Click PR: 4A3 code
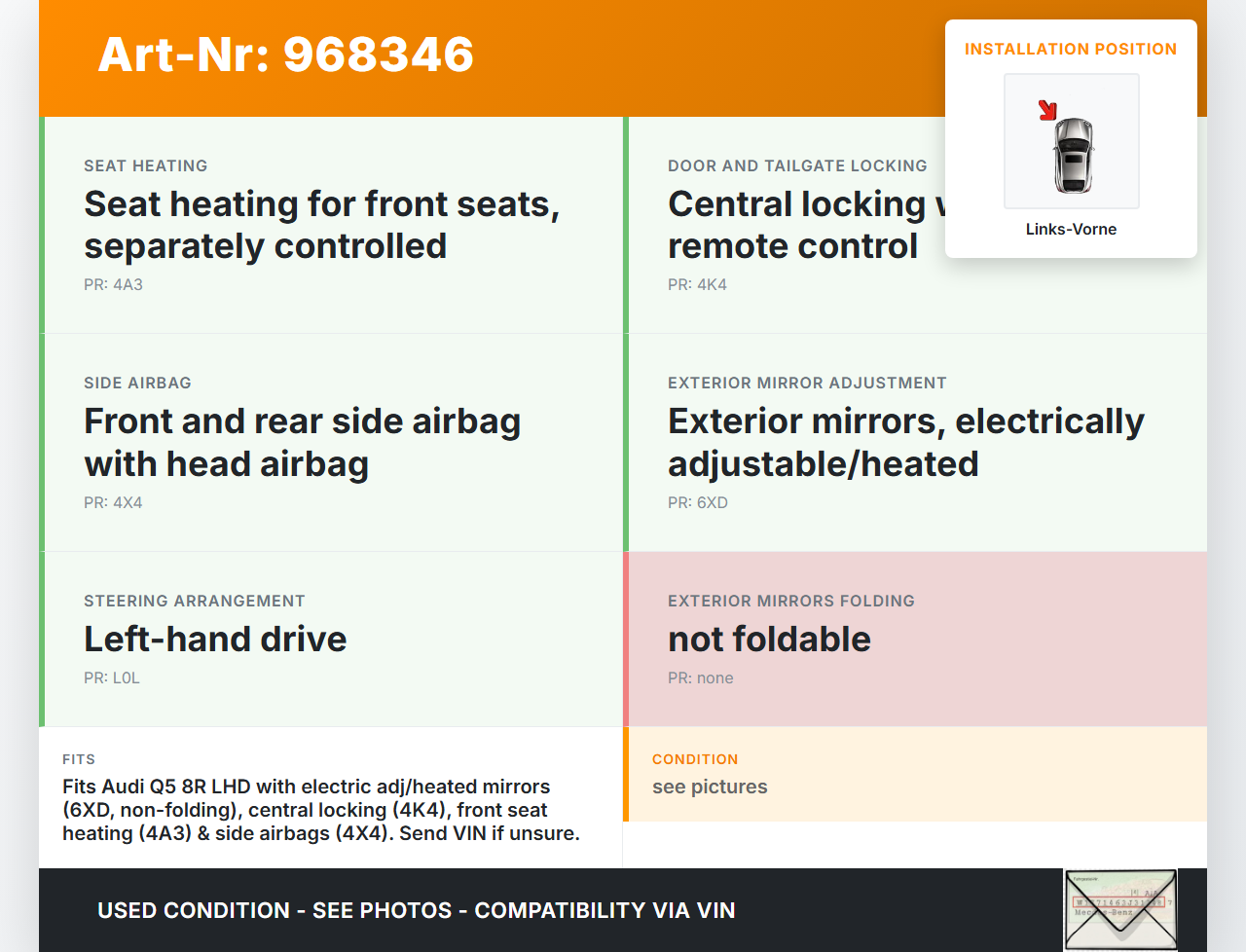Viewport: 1246px width, 952px height. point(113,285)
